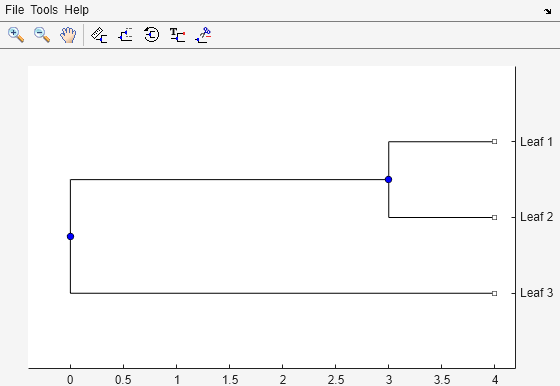Viewport: 560px width, 386px height.
Task: Click the dock arrow in the menu bar corner
Action: 548,11
